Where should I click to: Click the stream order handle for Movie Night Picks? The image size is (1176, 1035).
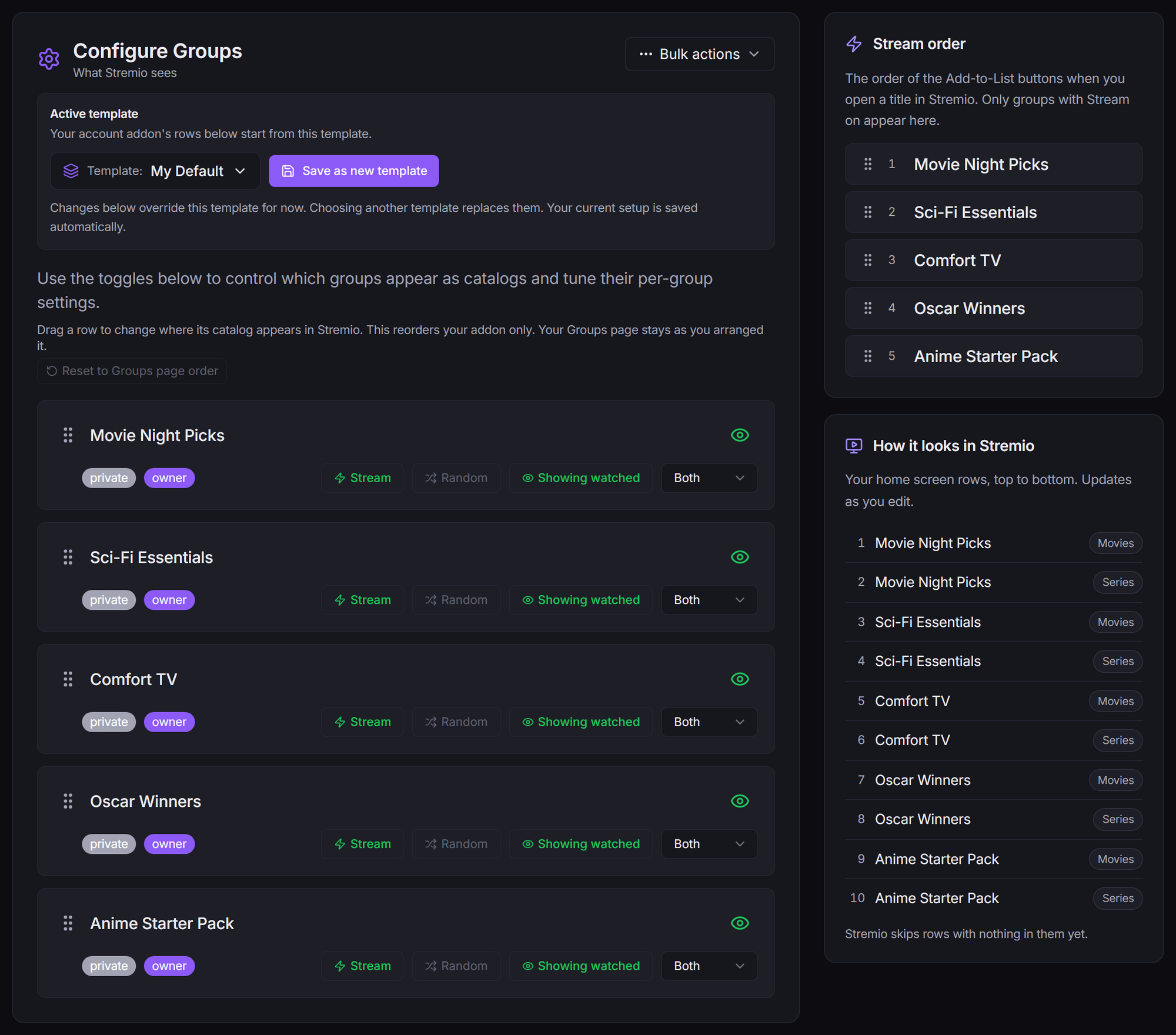[868, 164]
